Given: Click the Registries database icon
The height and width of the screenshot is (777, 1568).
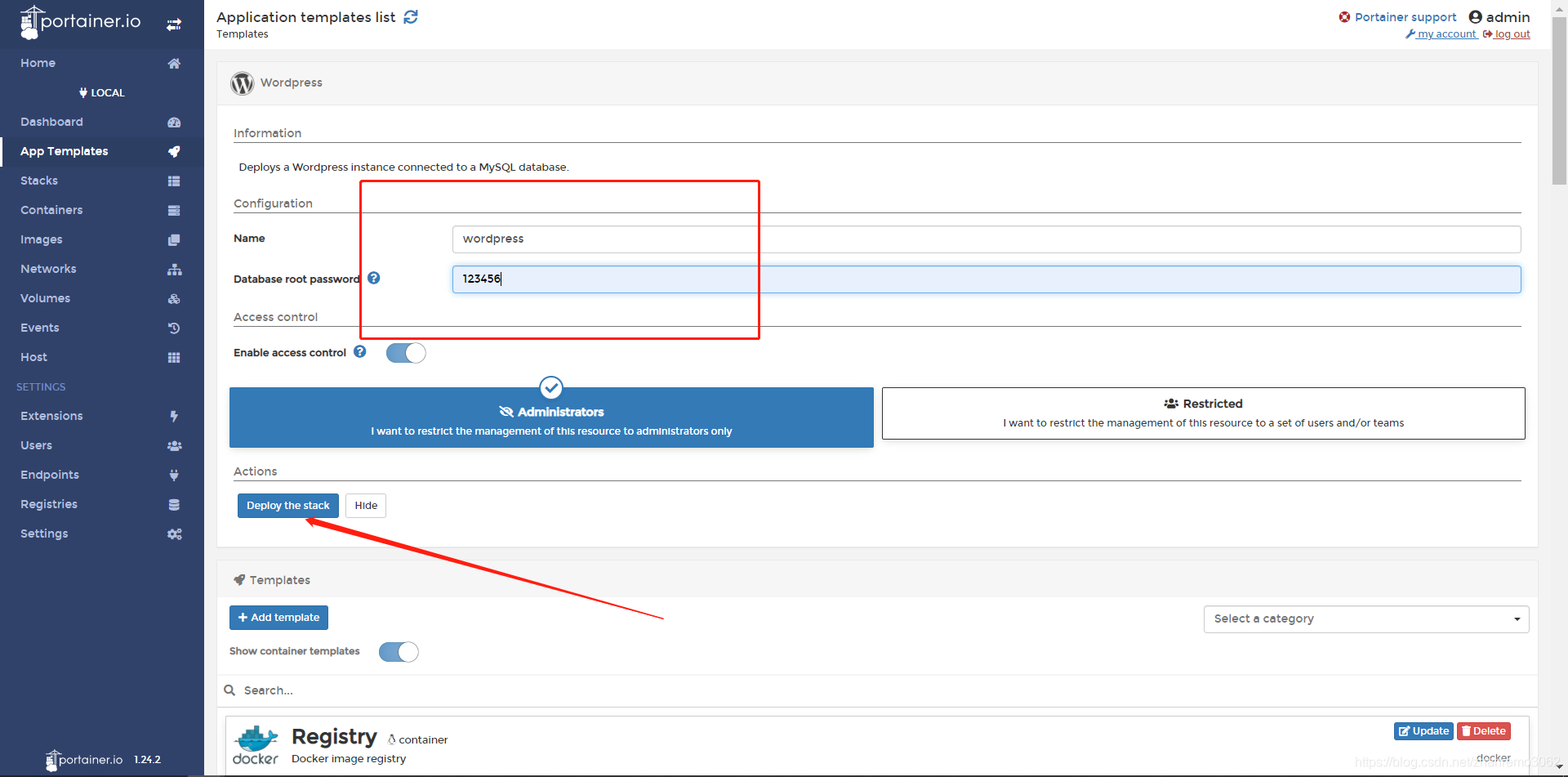Looking at the screenshot, I should [x=174, y=505].
